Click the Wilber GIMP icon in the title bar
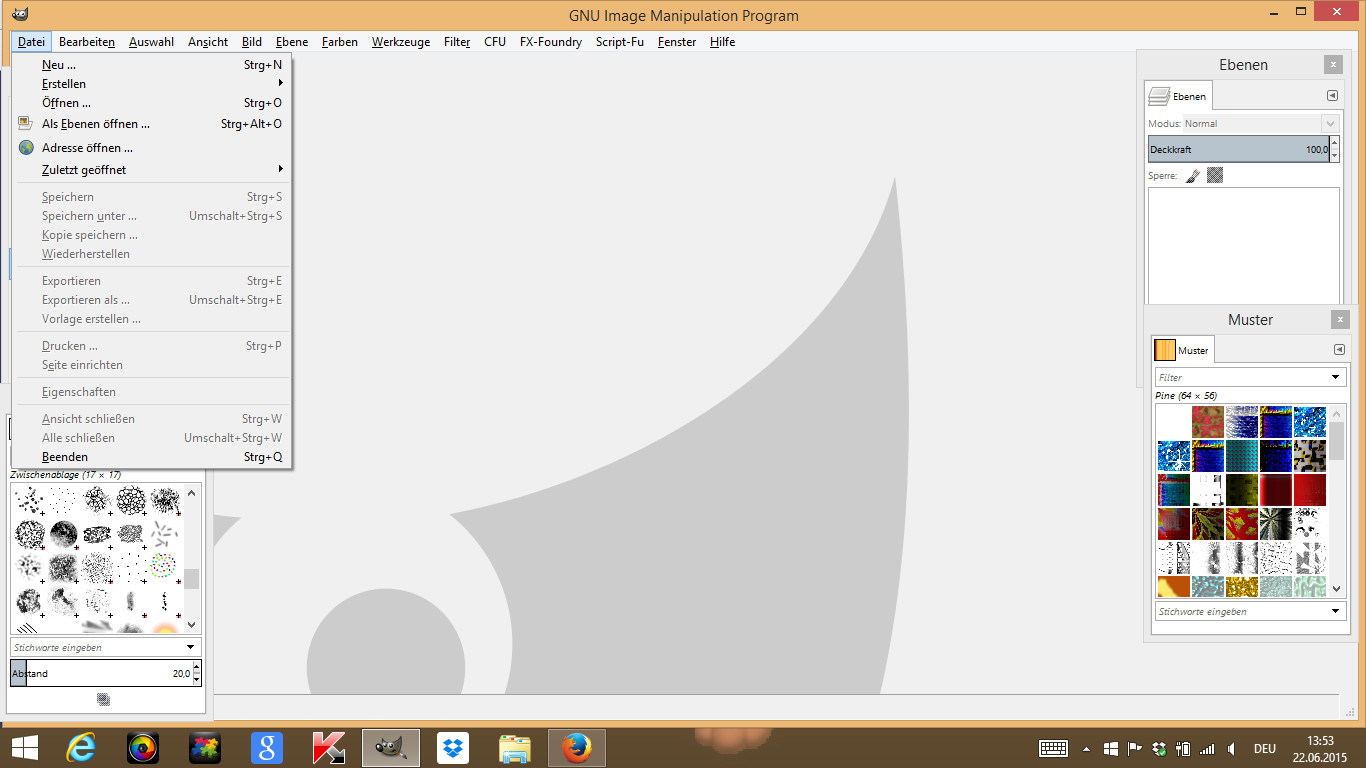1366x768 pixels. coord(20,15)
